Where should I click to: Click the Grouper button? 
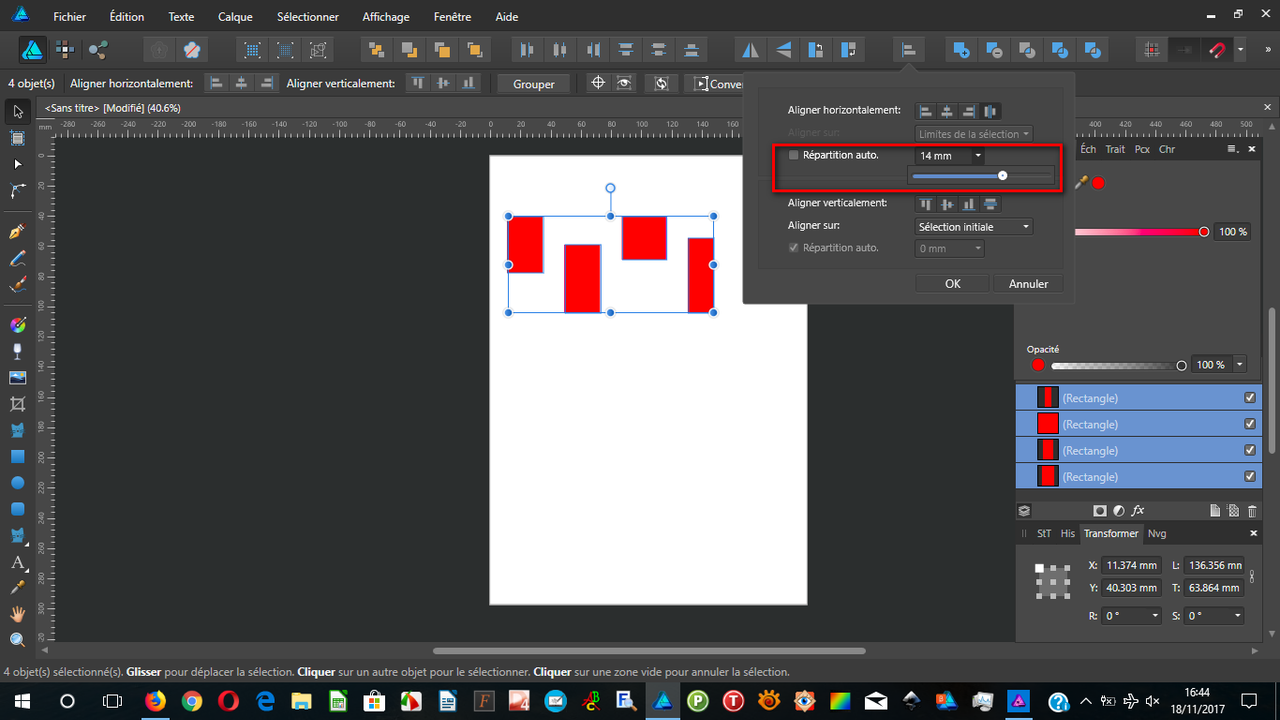coord(534,84)
